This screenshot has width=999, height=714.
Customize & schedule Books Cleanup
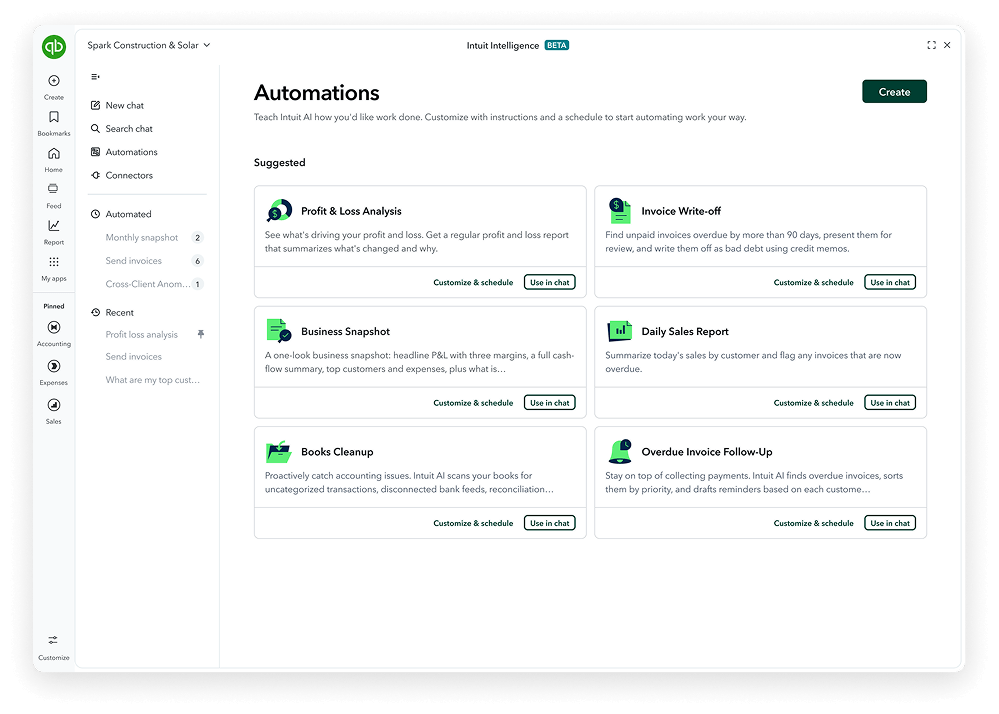coord(473,523)
